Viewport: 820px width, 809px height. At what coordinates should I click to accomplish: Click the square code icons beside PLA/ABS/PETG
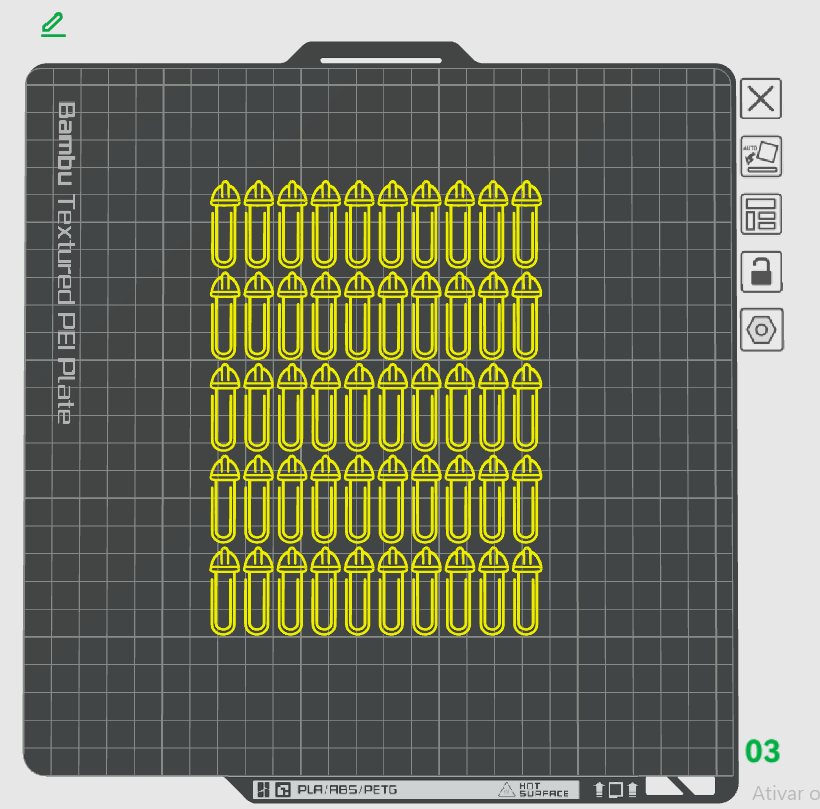[x=274, y=790]
